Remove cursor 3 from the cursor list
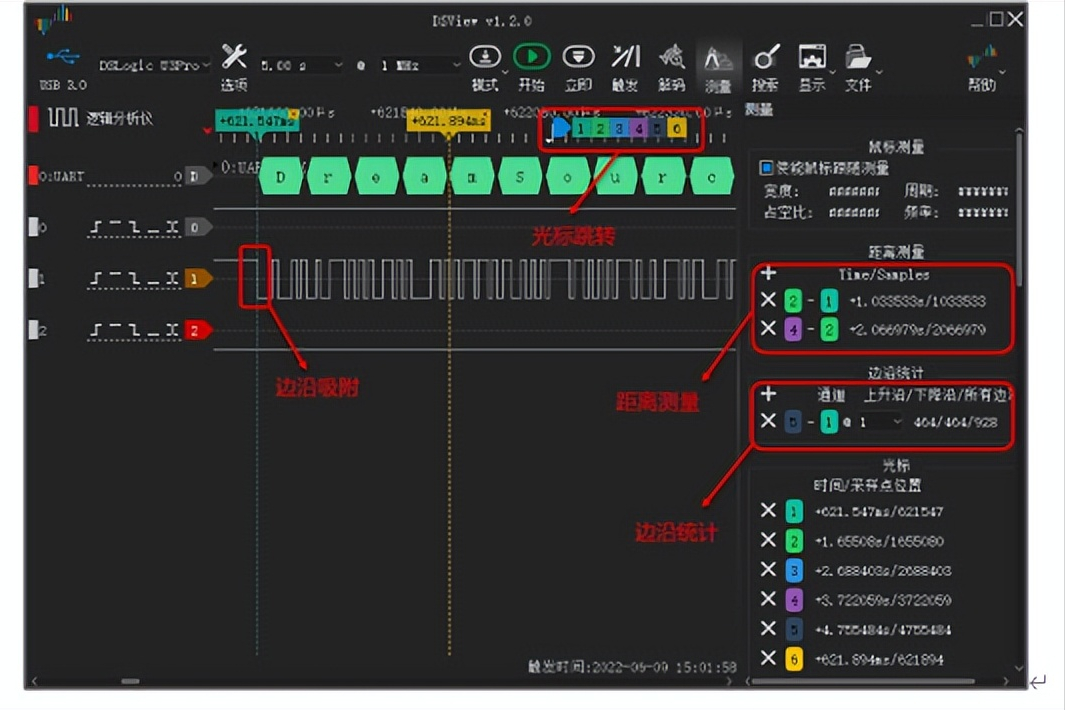 [x=768, y=569]
